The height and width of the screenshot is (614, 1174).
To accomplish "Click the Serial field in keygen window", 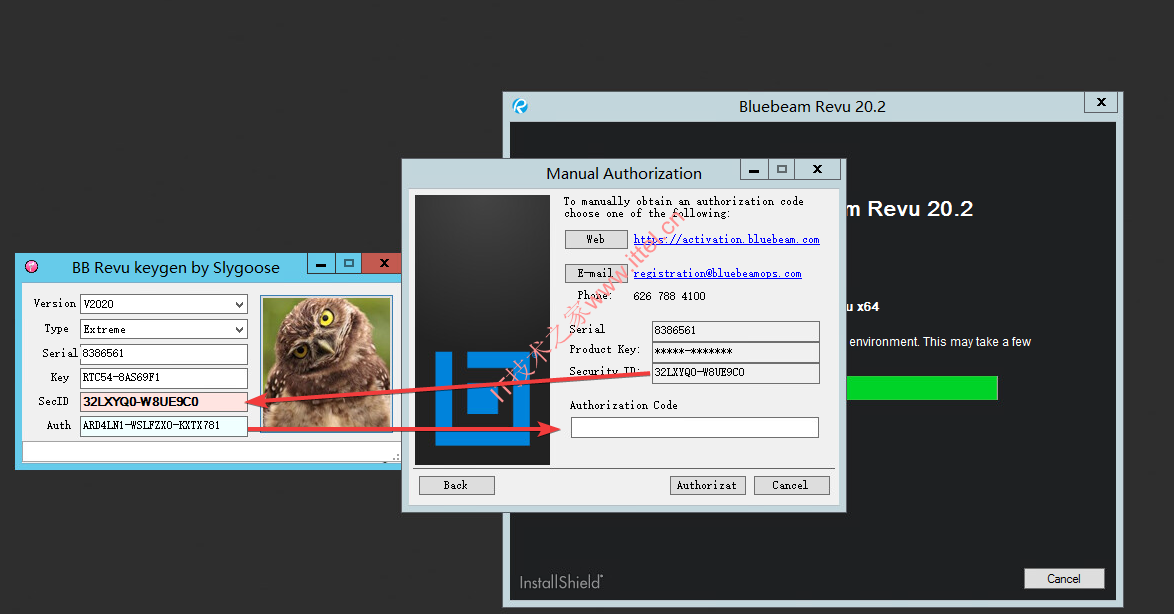I will [x=163, y=353].
